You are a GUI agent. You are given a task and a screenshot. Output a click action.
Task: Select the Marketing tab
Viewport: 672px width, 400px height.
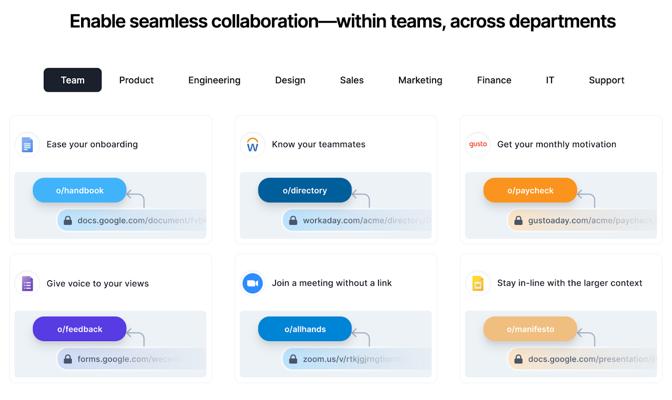[x=420, y=80]
